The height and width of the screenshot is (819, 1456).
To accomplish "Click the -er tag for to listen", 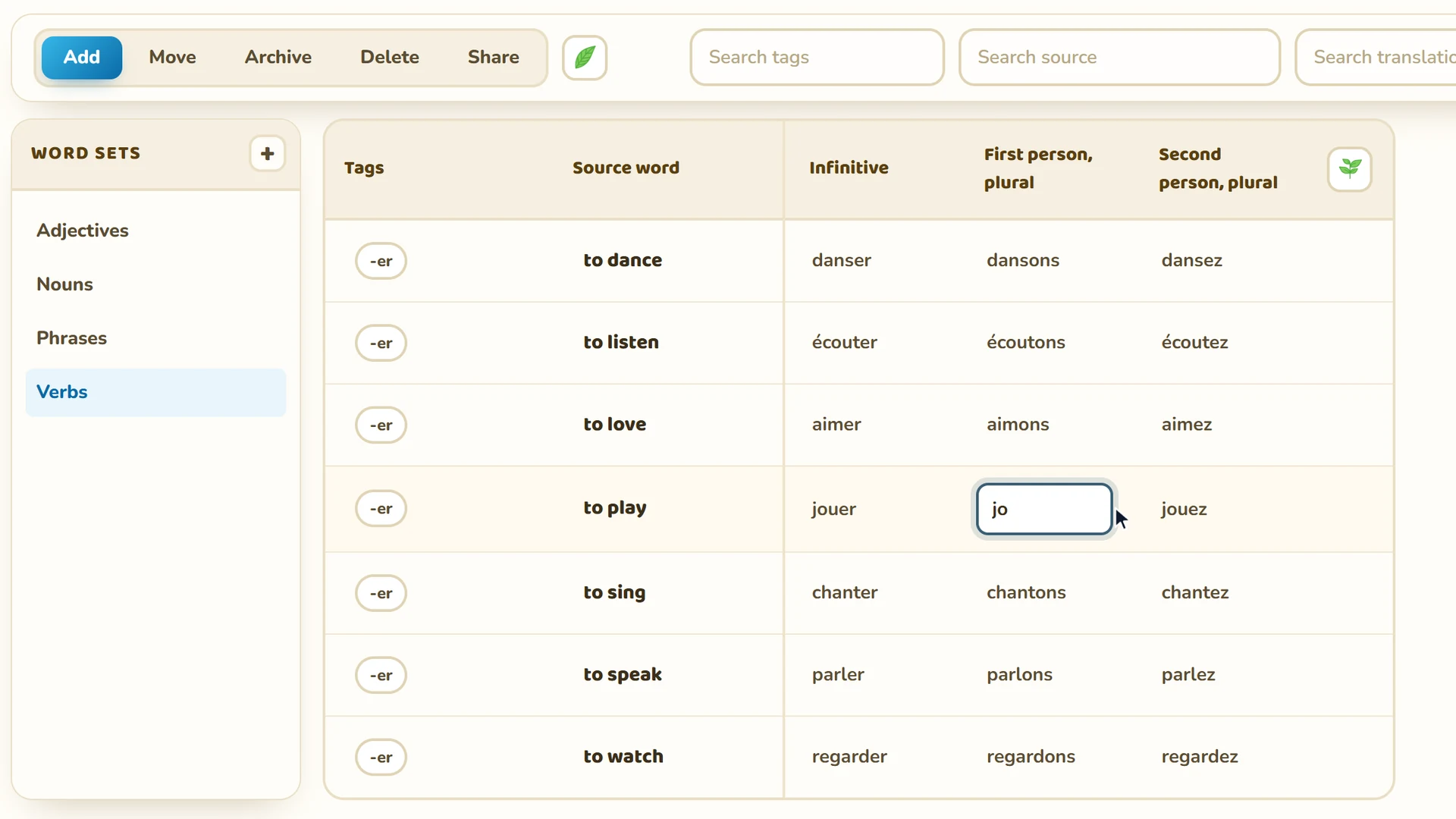I will point(381,343).
